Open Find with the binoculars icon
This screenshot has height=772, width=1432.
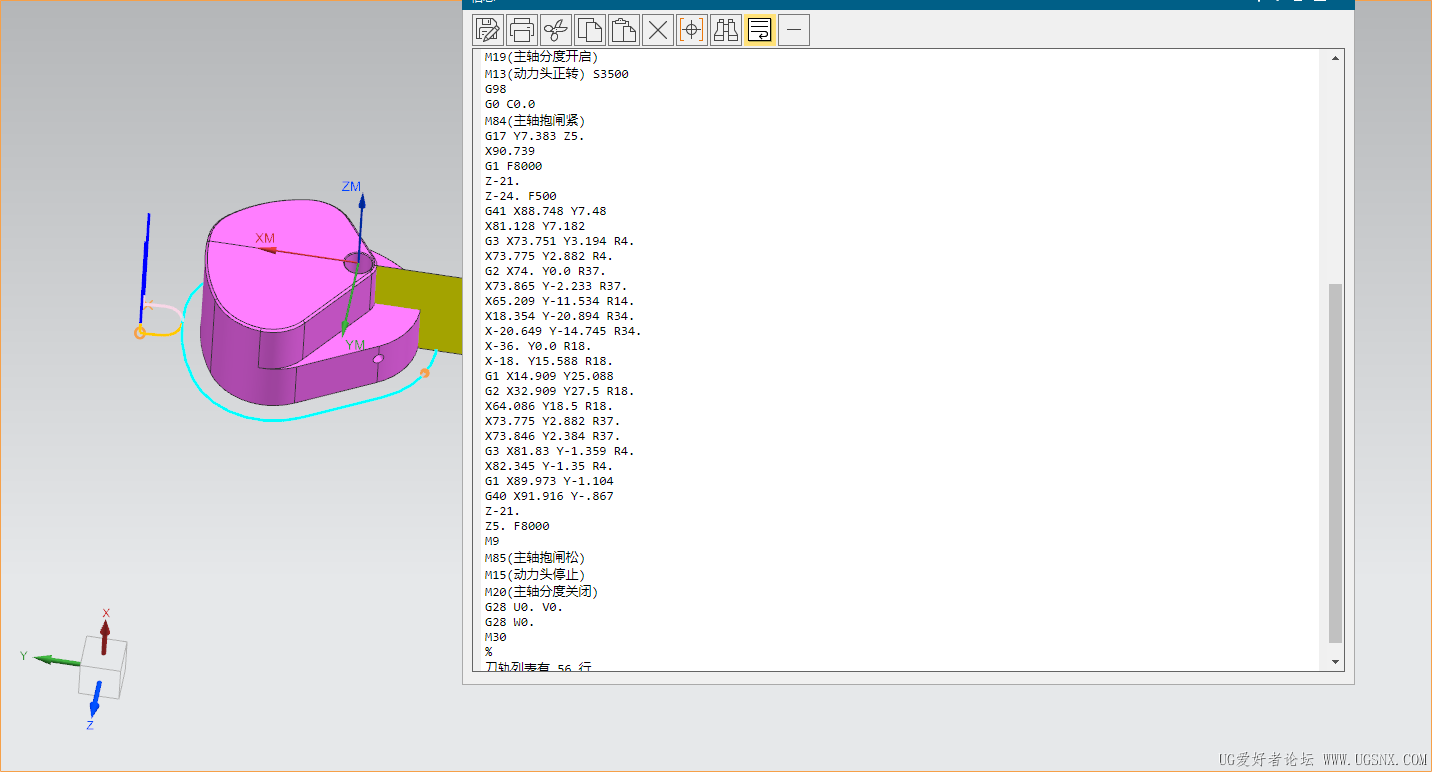[725, 30]
